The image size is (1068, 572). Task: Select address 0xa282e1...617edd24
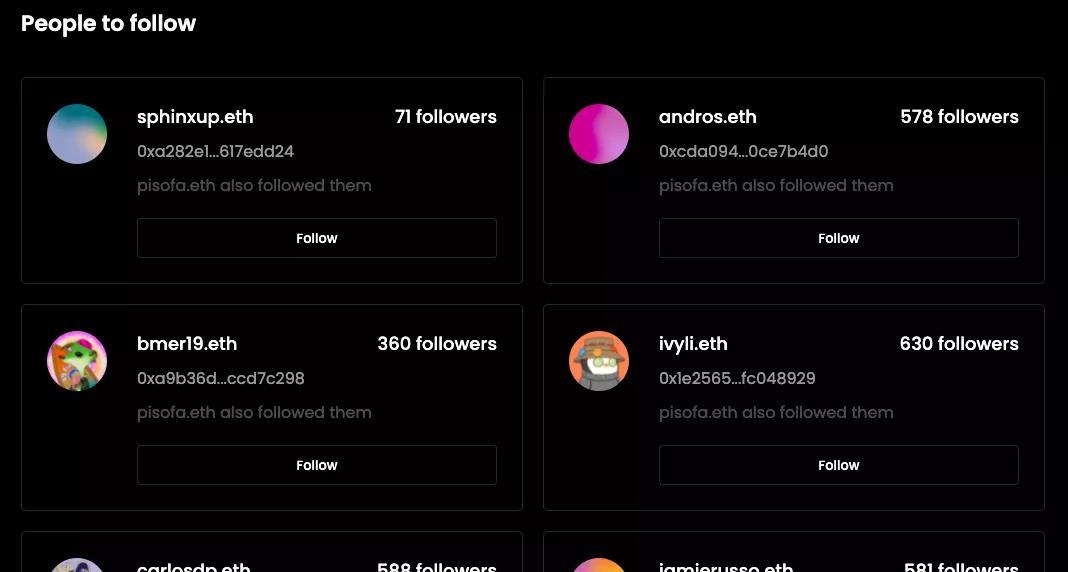pyautogui.click(x=215, y=151)
